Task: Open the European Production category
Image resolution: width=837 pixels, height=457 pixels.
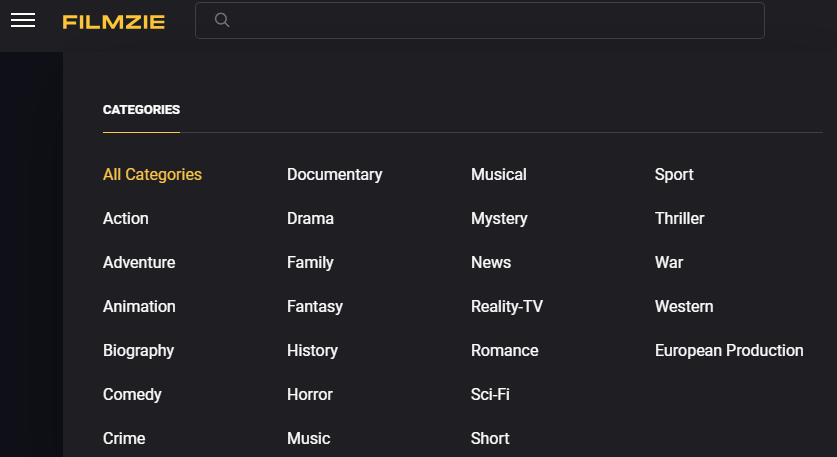Action: click(x=729, y=350)
